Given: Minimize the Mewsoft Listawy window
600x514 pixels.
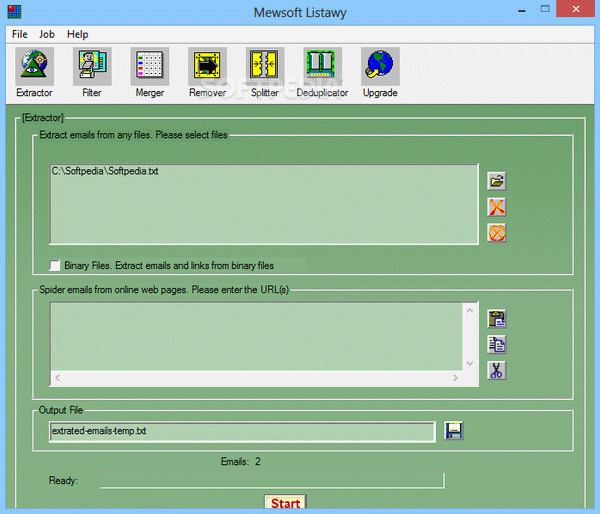Looking at the screenshot, I should pyautogui.click(x=522, y=10).
